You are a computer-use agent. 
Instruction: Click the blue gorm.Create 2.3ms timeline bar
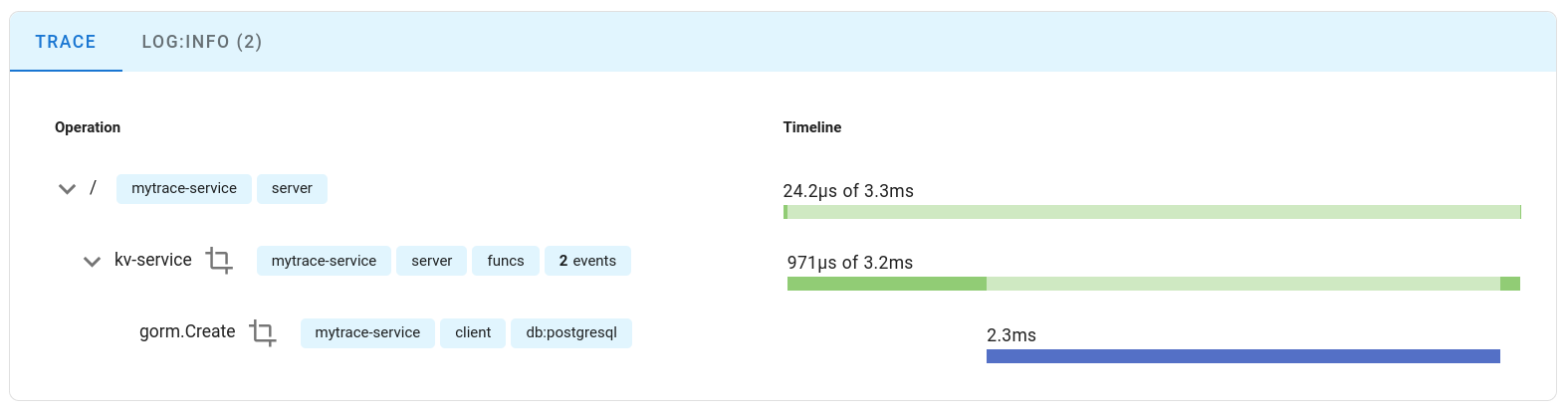click(x=1242, y=356)
